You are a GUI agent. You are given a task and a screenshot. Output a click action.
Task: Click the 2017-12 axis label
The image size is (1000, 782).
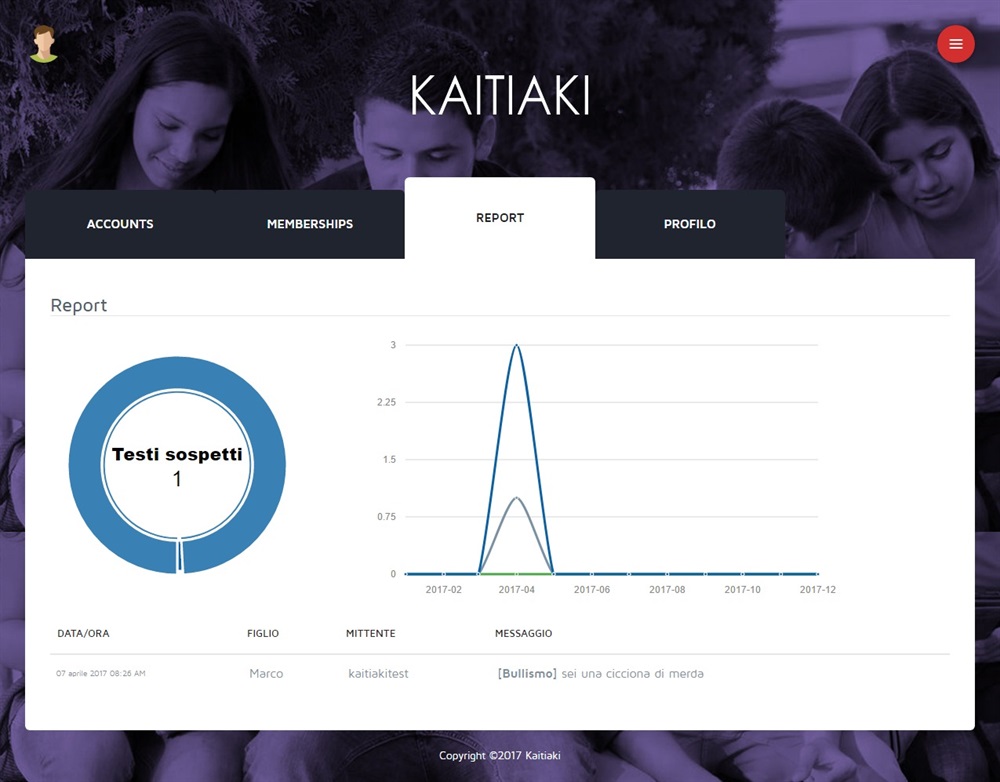[818, 589]
